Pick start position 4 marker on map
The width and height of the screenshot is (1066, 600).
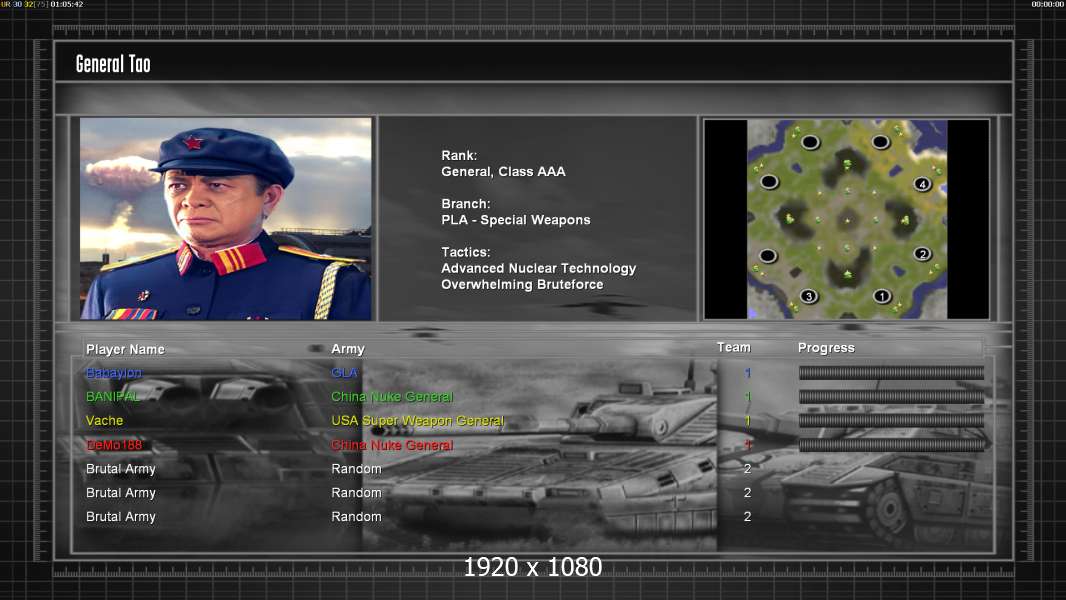point(922,184)
